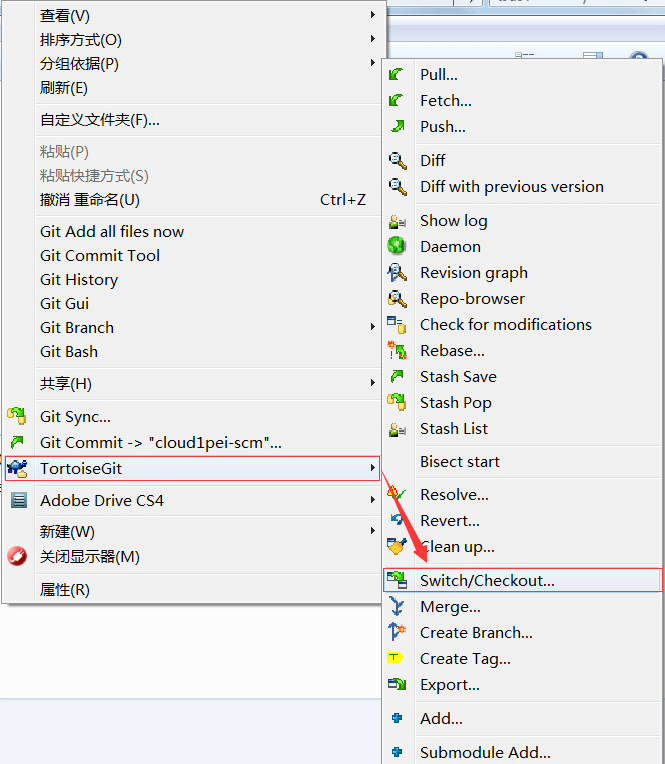Expand the 分组依据(P) submenu arrow

[x=373, y=62]
